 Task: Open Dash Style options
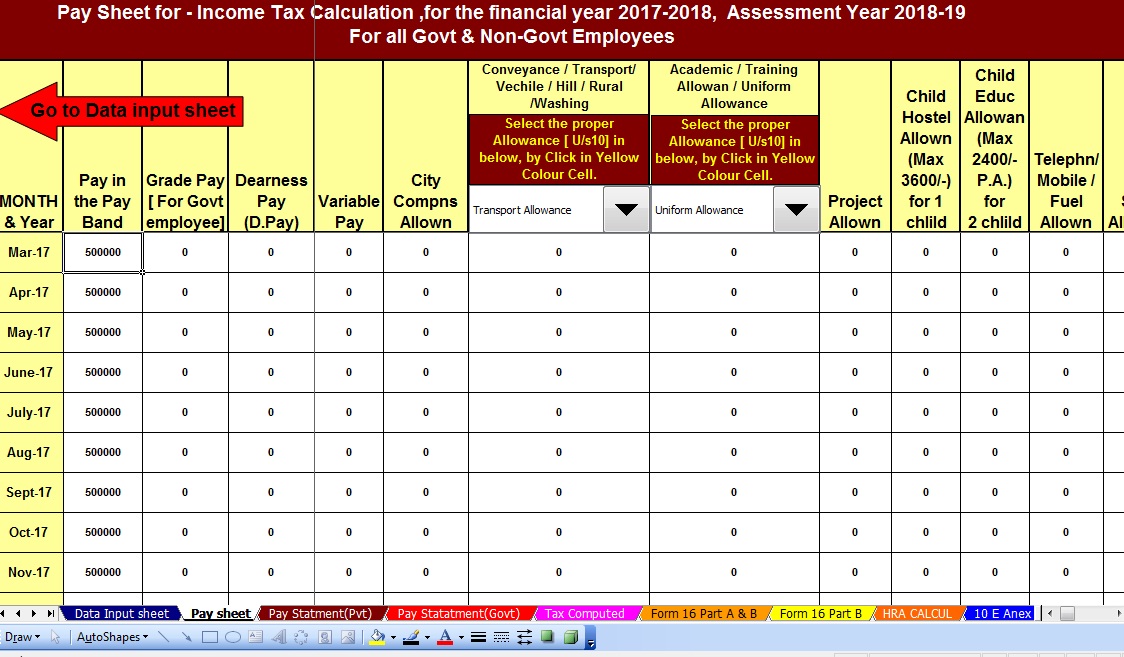pos(501,637)
